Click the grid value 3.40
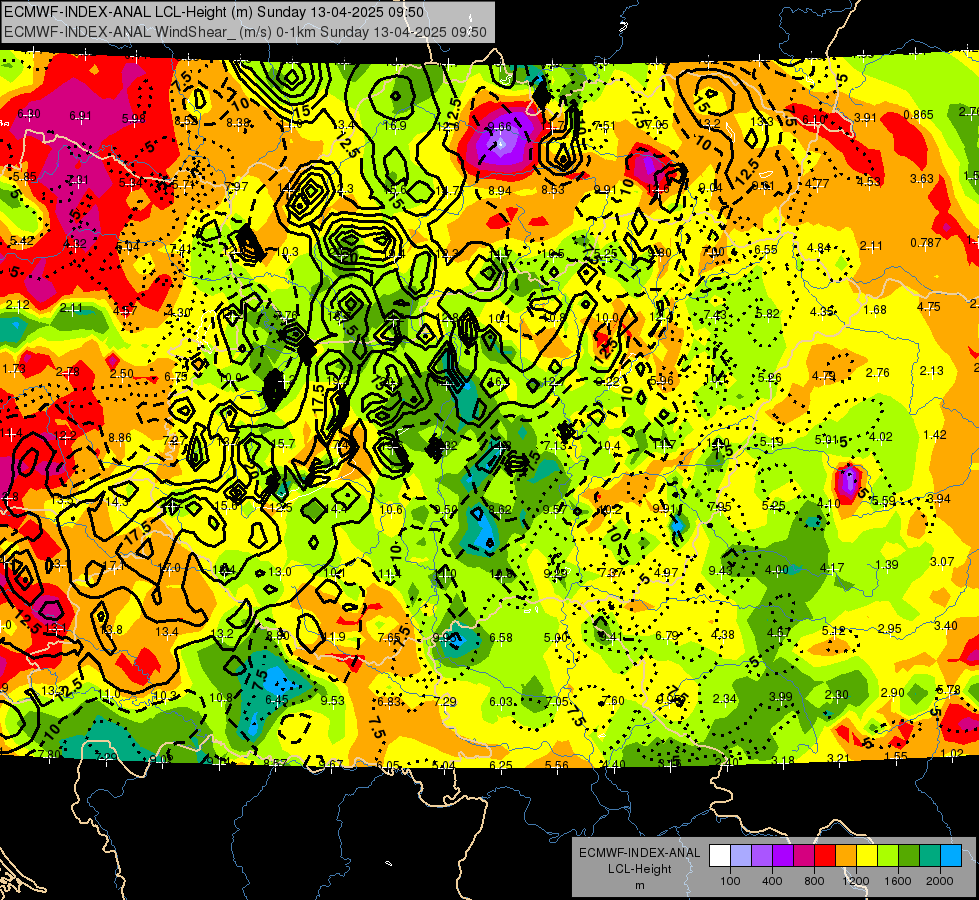This screenshot has height=900, width=979. (946, 626)
